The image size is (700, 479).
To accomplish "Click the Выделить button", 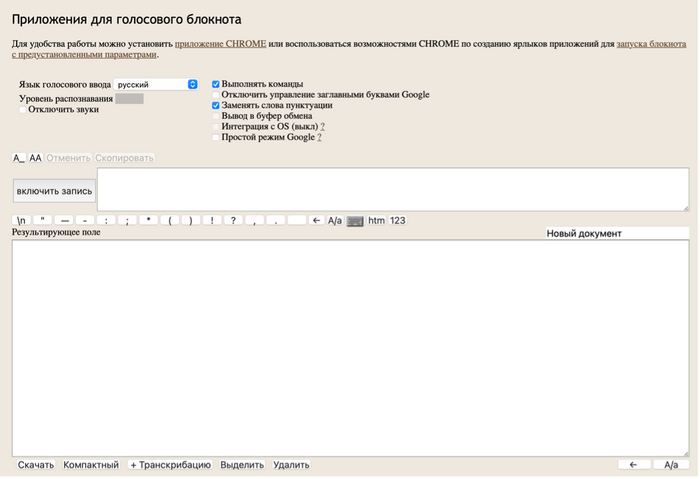I will click(x=242, y=465).
